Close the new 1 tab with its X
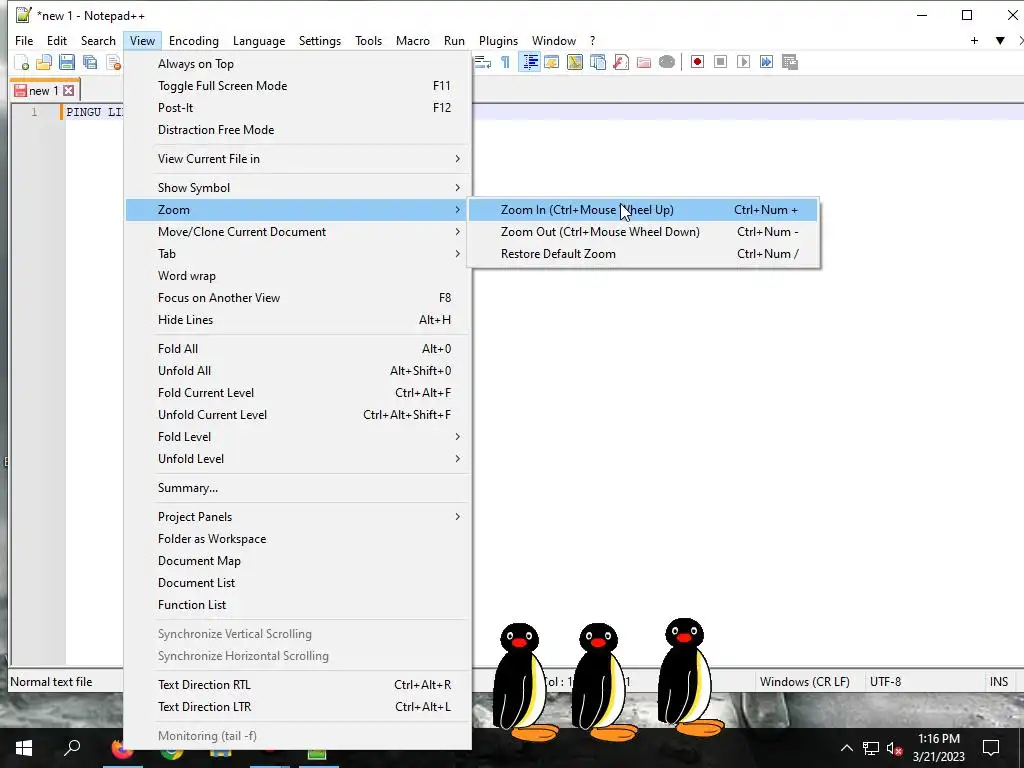Screen dimensions: 1024x768 pyautogui.click(x=69, y=90)
